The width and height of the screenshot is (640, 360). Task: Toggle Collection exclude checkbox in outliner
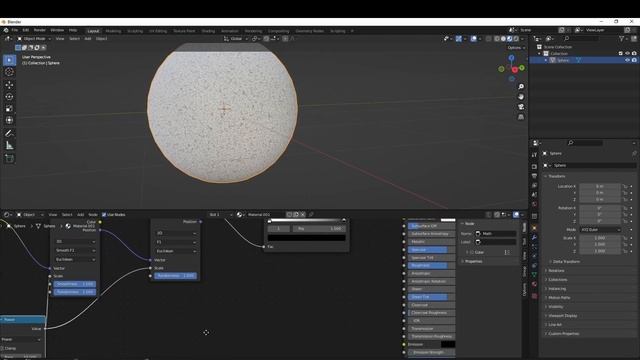[x=621, y=53]
